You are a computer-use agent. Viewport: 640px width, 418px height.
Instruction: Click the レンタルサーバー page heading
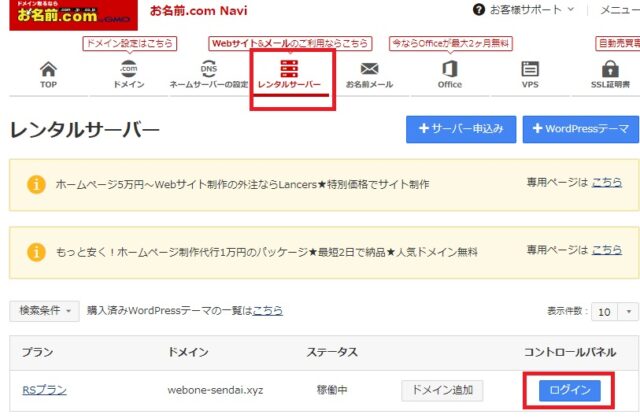pyautogui.click(x=84, y=130)
